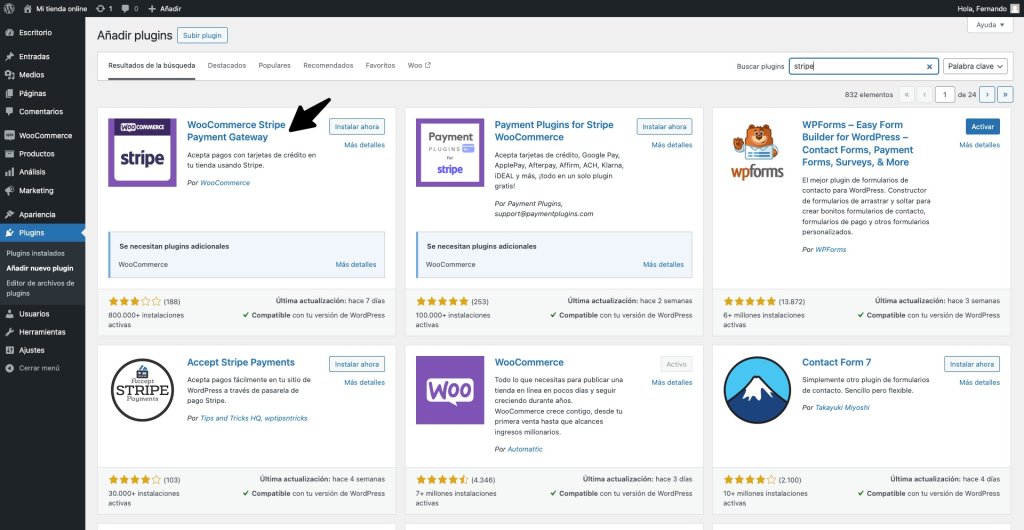This screenshot has height=530, width=1024.
Task: Open Herramientas in the sidebar
Action: point(42,332)
